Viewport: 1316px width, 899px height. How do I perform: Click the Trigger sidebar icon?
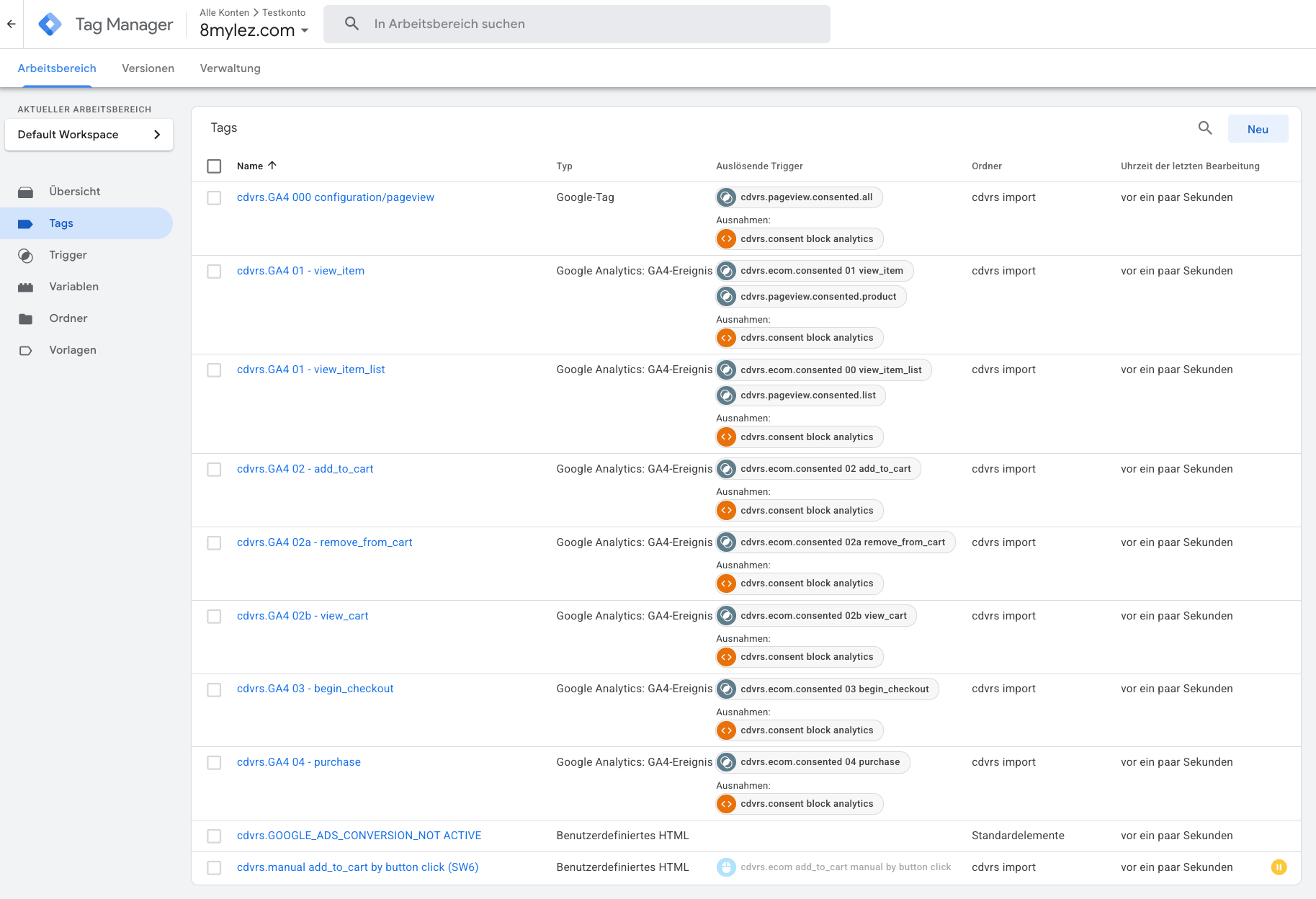[27, 254]
